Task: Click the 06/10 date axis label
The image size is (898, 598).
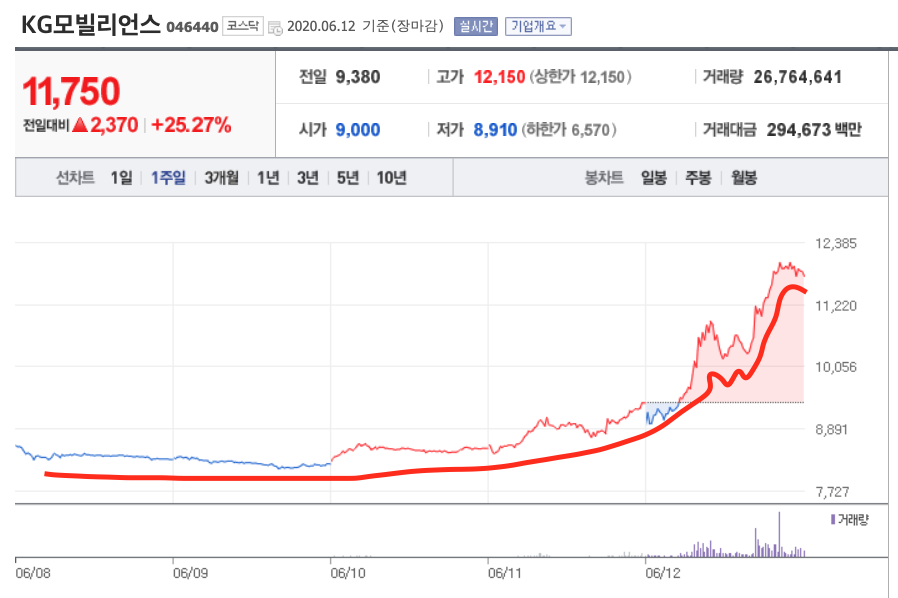Action: [x=348, y=573]
